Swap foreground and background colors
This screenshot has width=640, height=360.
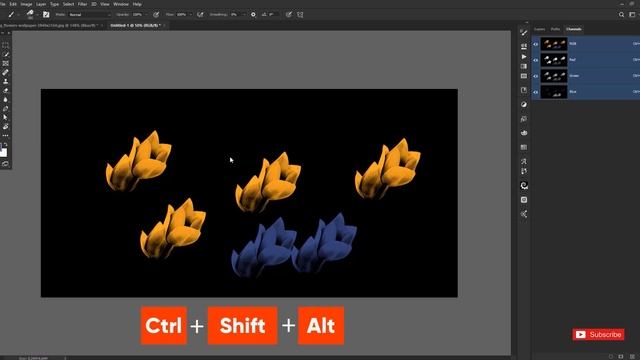coord(6,144)
